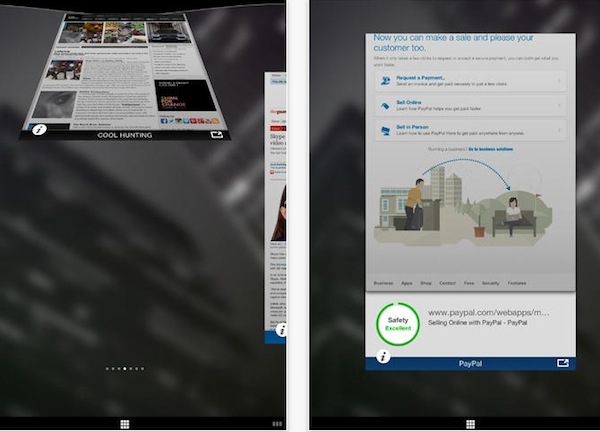Tap the highlighted page indicator dot
Image resolution: width=600 pixels, height=432 pixels.
[125, 369]
